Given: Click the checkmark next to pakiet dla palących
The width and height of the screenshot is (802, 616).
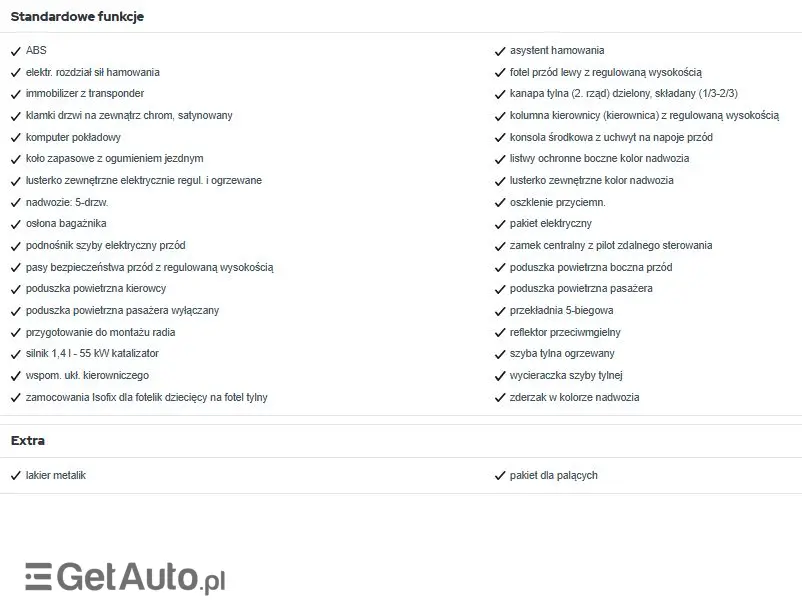Looking at the screenshot, I should coord(500,476).
